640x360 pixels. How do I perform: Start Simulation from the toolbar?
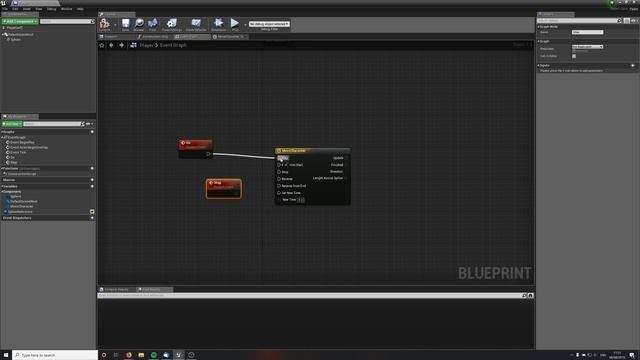pyautogui.click(x=218, y=24)
